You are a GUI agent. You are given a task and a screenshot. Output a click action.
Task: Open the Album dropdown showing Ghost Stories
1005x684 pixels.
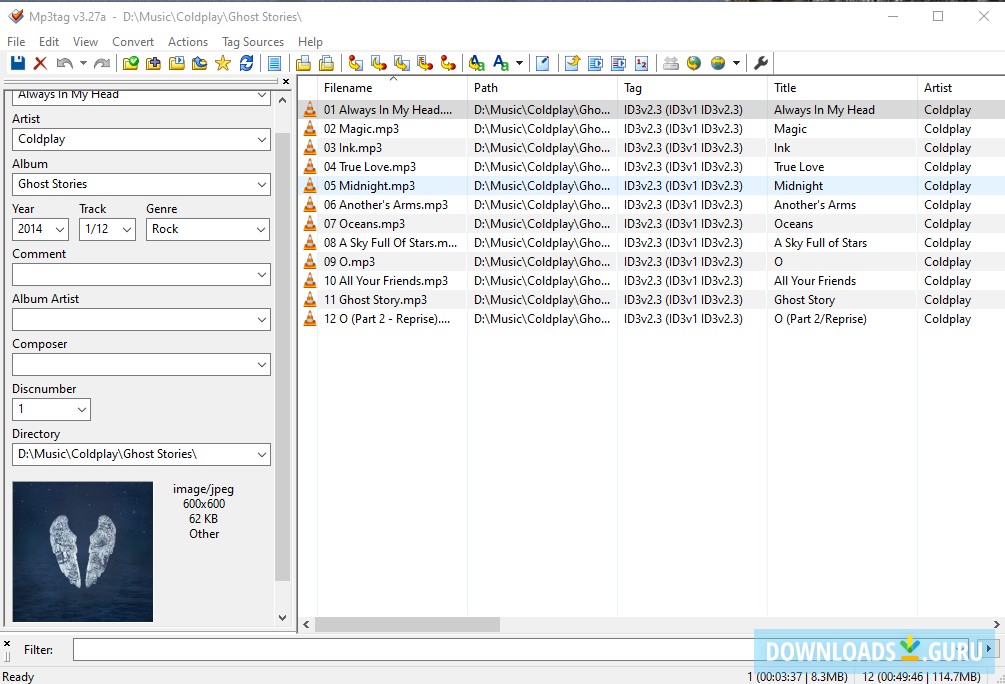point(262,184)
